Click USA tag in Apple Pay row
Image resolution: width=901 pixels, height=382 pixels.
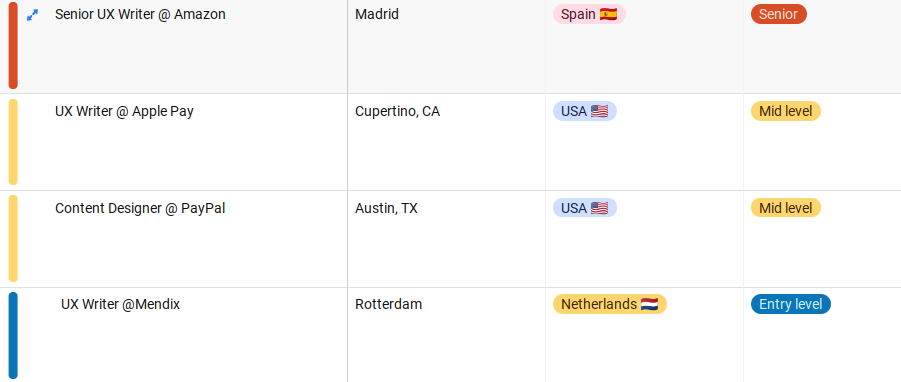[x=584, y=111]
